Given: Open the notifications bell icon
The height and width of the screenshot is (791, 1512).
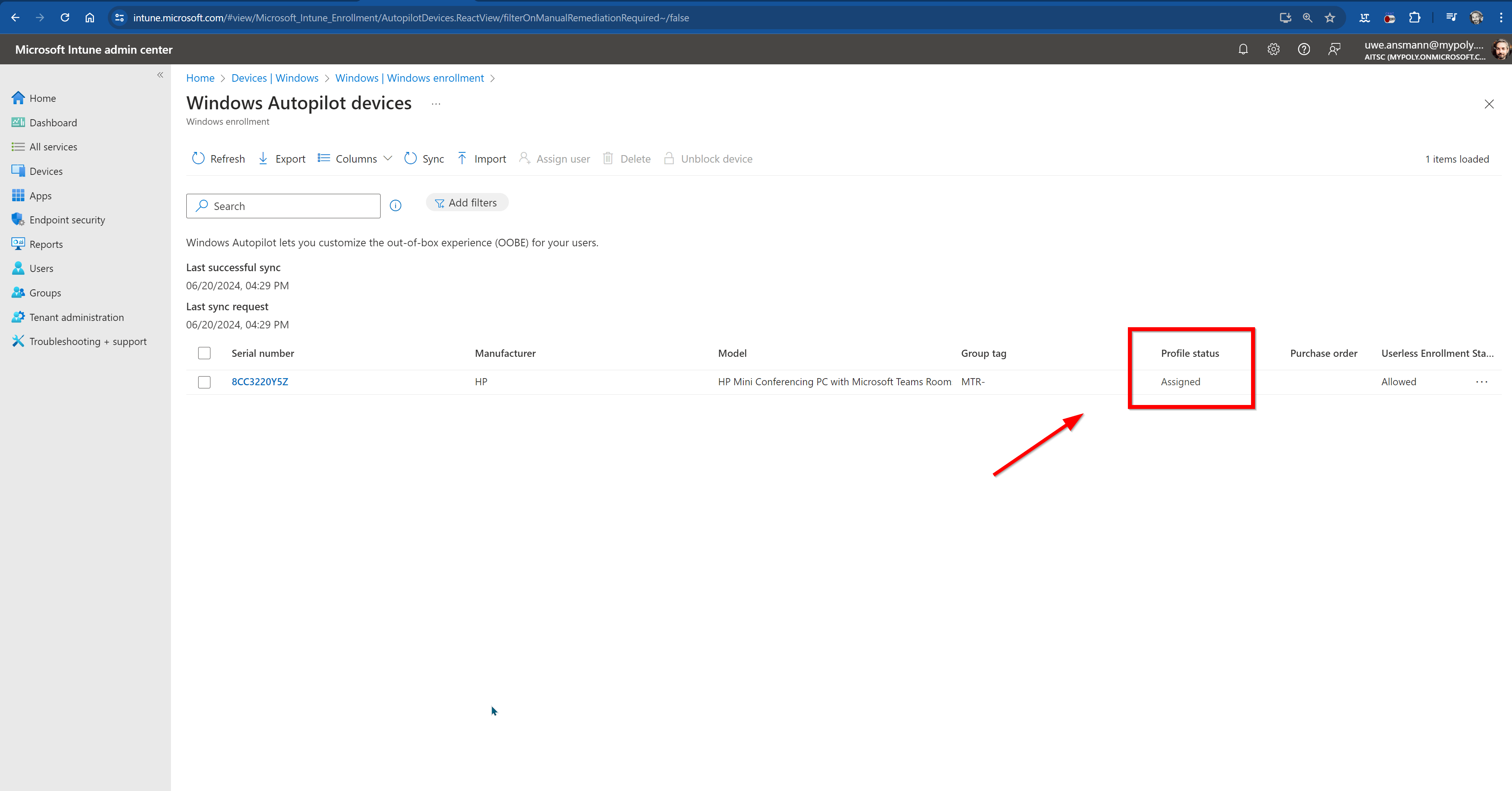Looking at the screenshot, I should pyautogui.click(x=1243, y=49).
